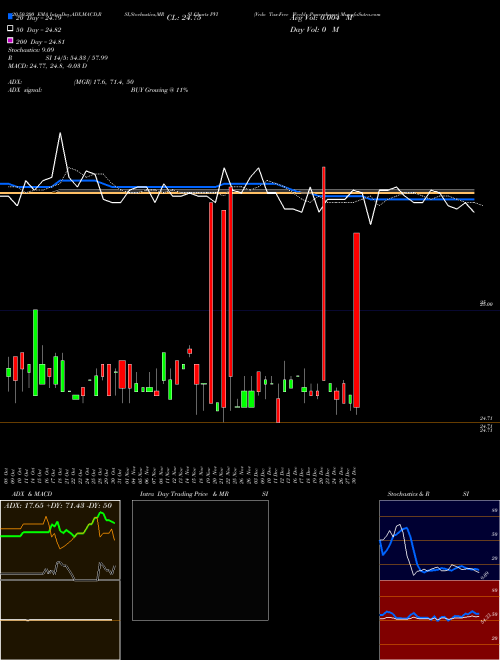Image resolution: width=500 pixels, height=660 pixels.
Task: Select the '50 Day = 24.82' label
Action: point(39,30)
